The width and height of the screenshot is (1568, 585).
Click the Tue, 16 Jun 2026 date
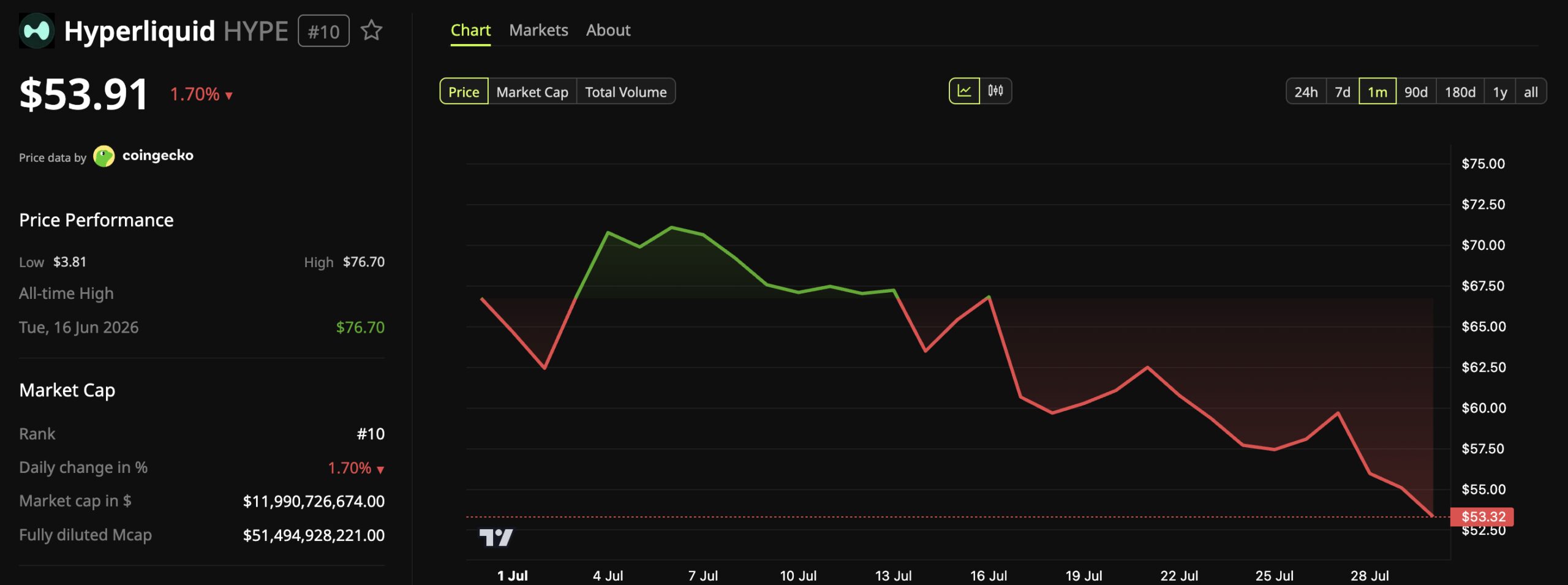click(x=79, y=327)
